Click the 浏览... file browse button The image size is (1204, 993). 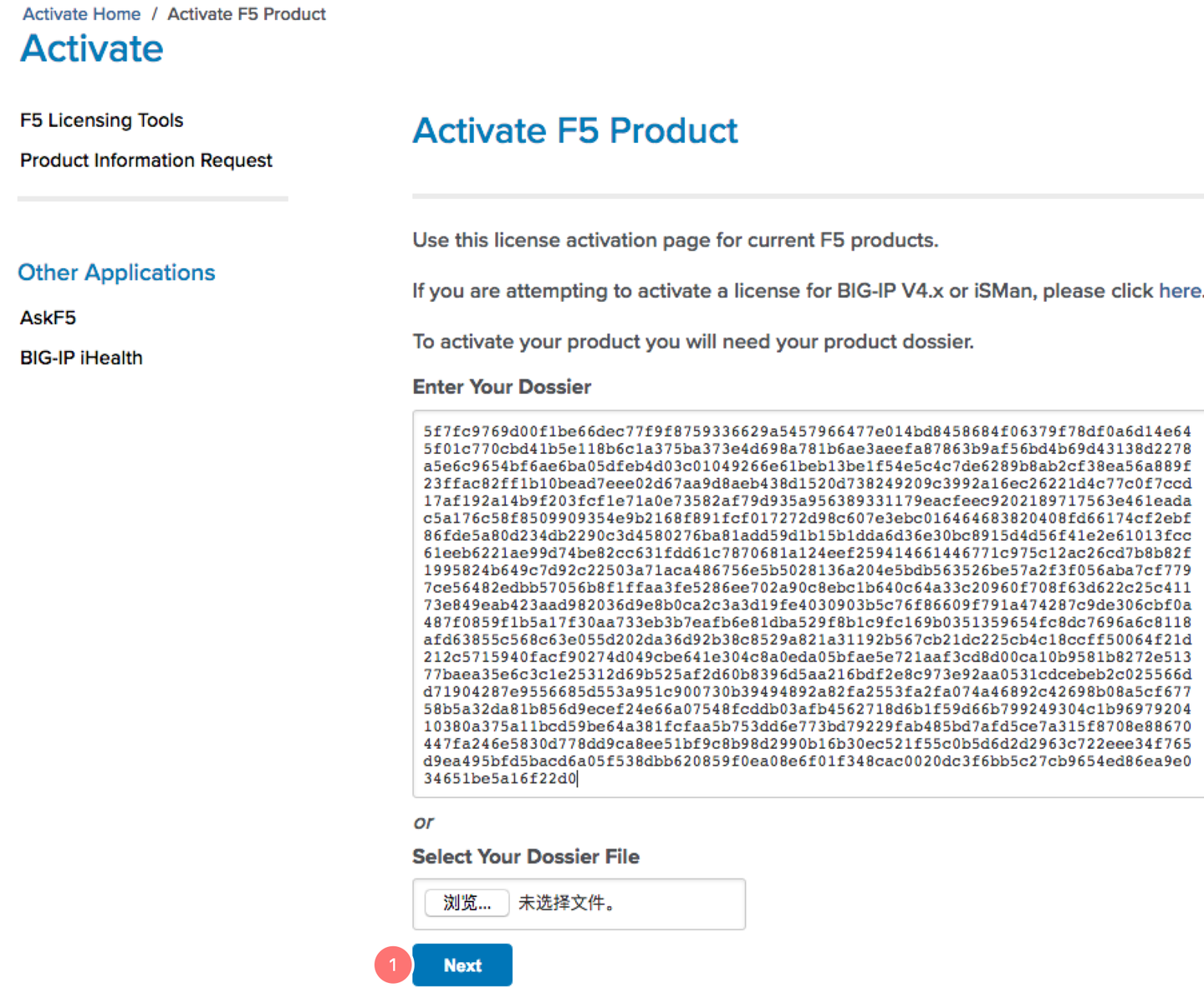point(467,903)
